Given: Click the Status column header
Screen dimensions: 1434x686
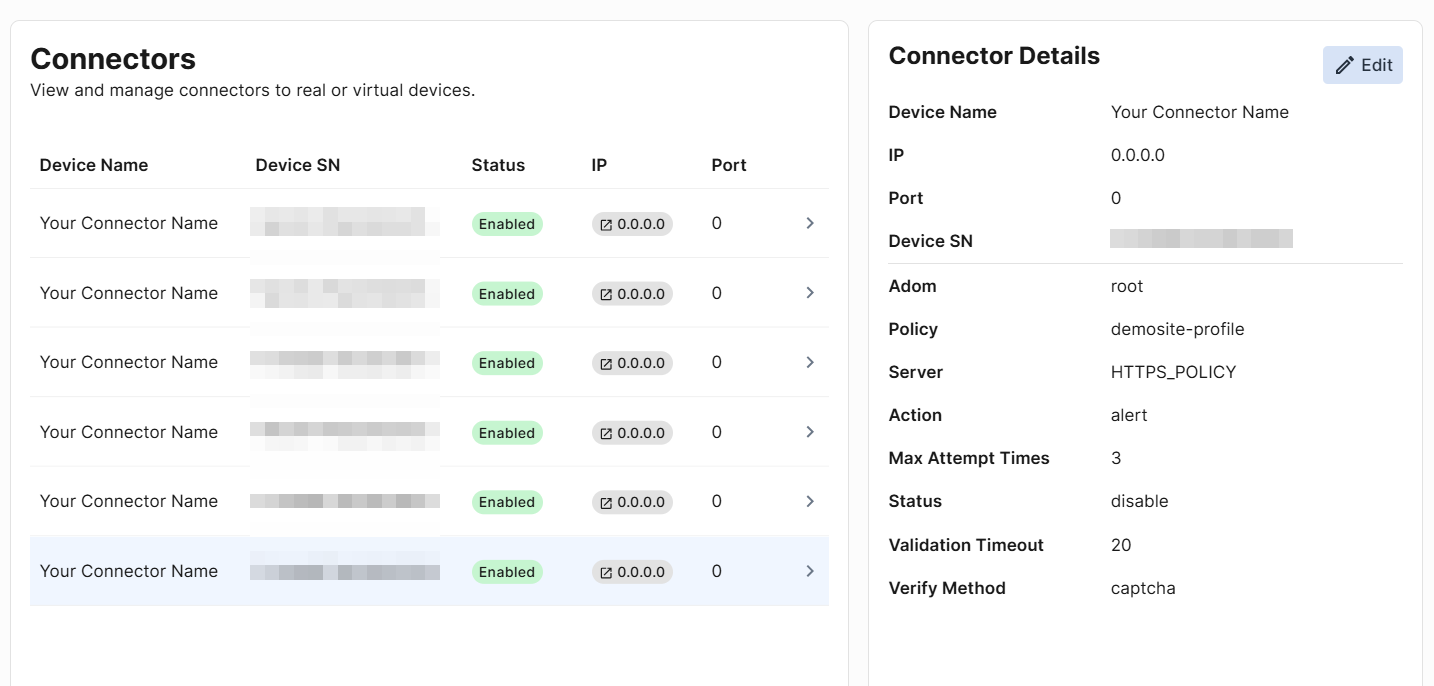Looking at the screenshot, I should (x=498, y=165).
